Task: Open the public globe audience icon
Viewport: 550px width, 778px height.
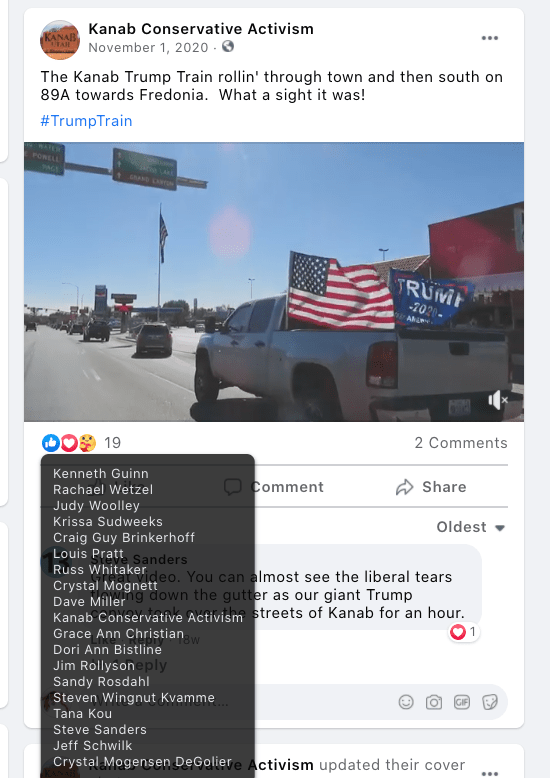Action: [x=228, y=47]
